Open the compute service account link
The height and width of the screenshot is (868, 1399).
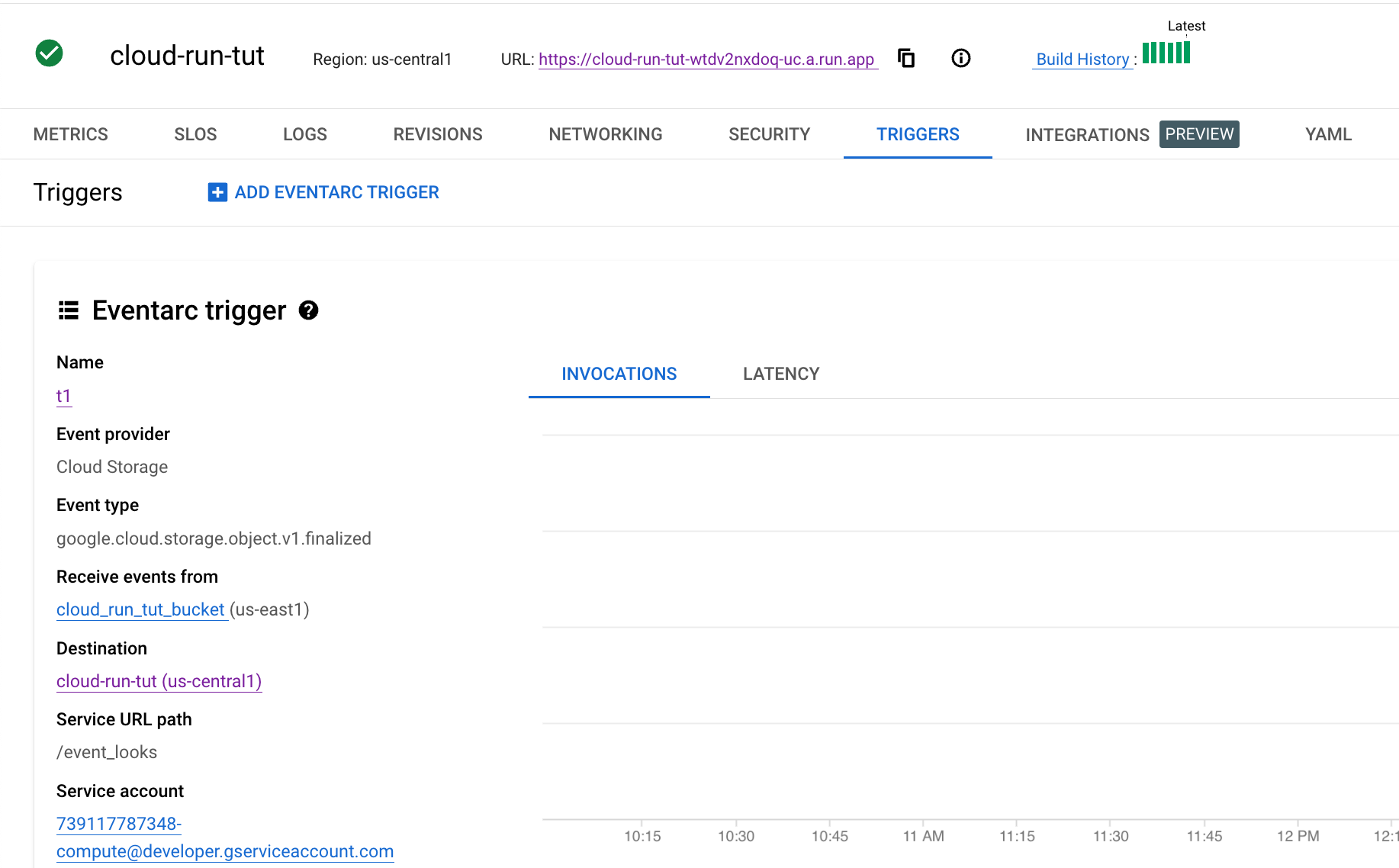[x=225, y=837]
